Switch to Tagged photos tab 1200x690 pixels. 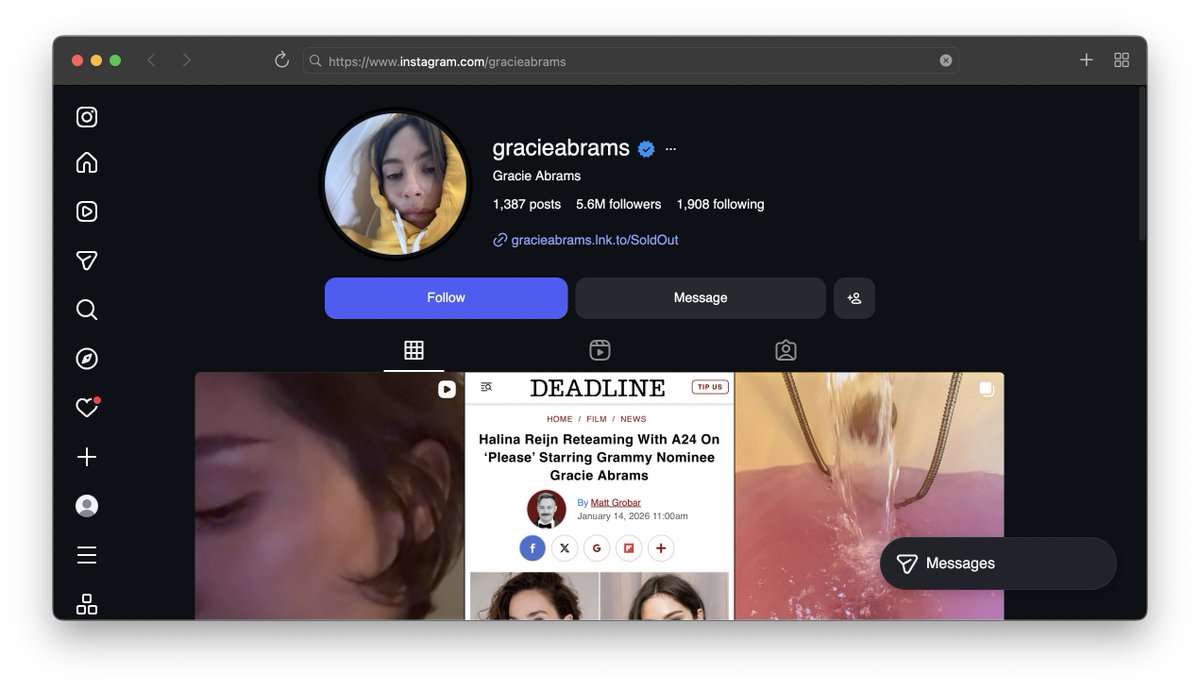(786, 350)
